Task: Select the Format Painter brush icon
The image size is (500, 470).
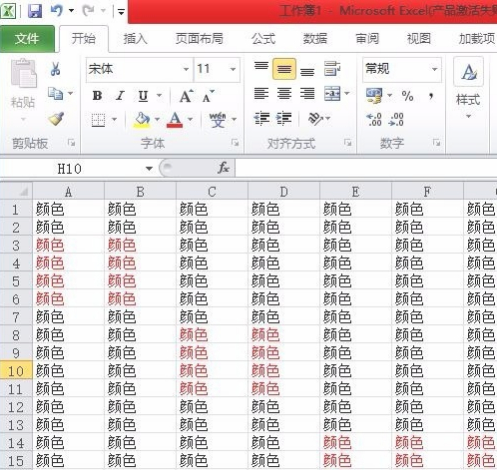Action: 56,119
